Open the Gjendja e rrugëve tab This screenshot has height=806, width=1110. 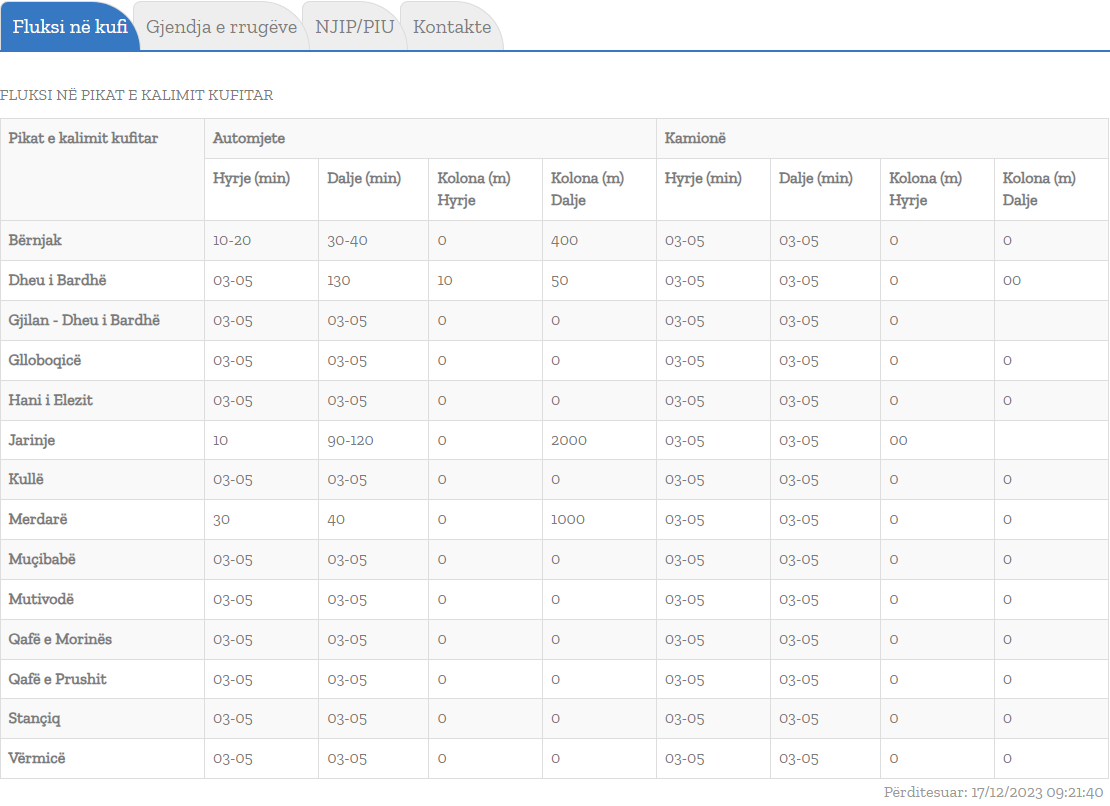(221, 27)
